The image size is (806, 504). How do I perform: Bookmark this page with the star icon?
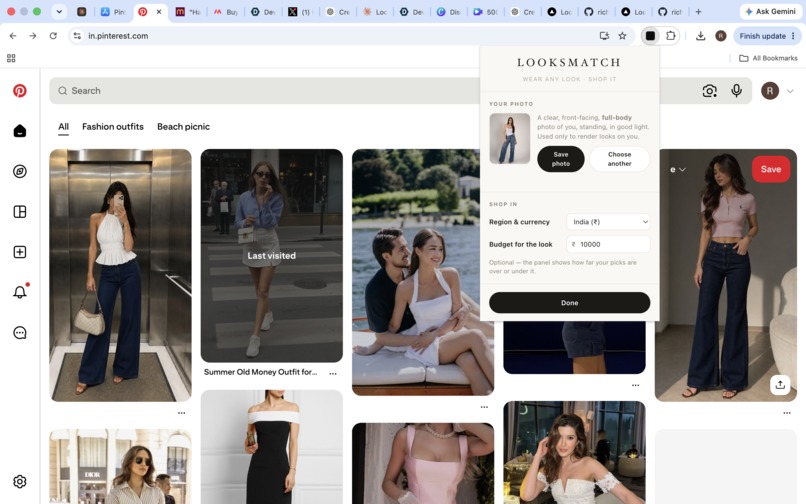click(622, 35)
